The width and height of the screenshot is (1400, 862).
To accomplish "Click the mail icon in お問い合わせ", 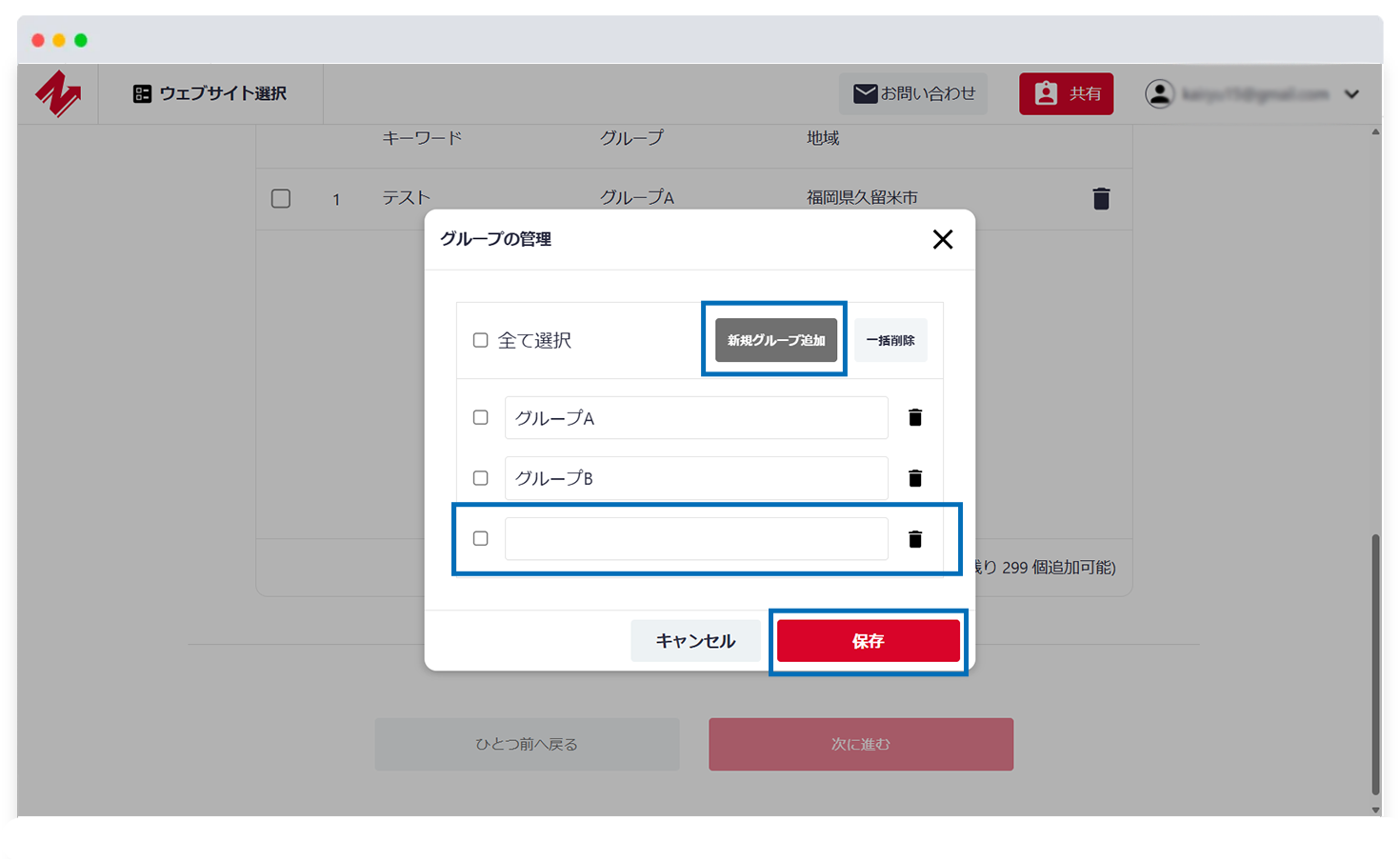I will click(866, 93).
